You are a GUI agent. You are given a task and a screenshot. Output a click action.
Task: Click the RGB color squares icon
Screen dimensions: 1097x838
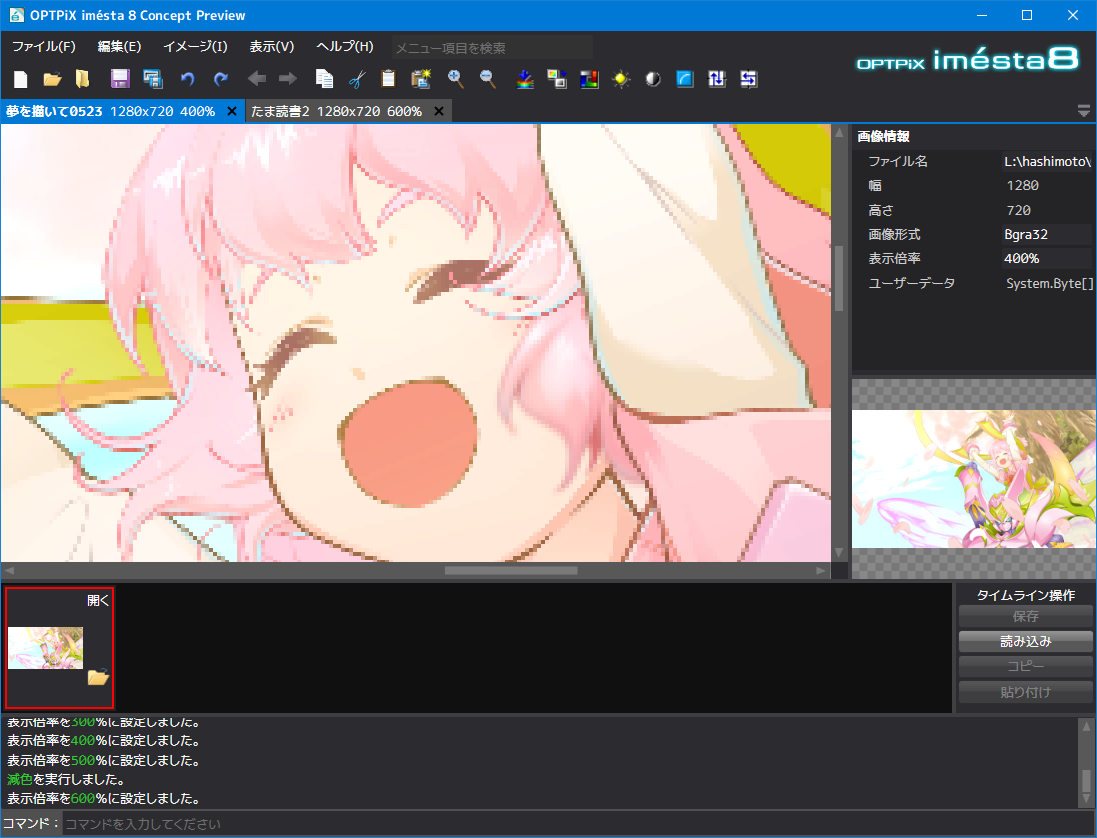tap(589, 79)
